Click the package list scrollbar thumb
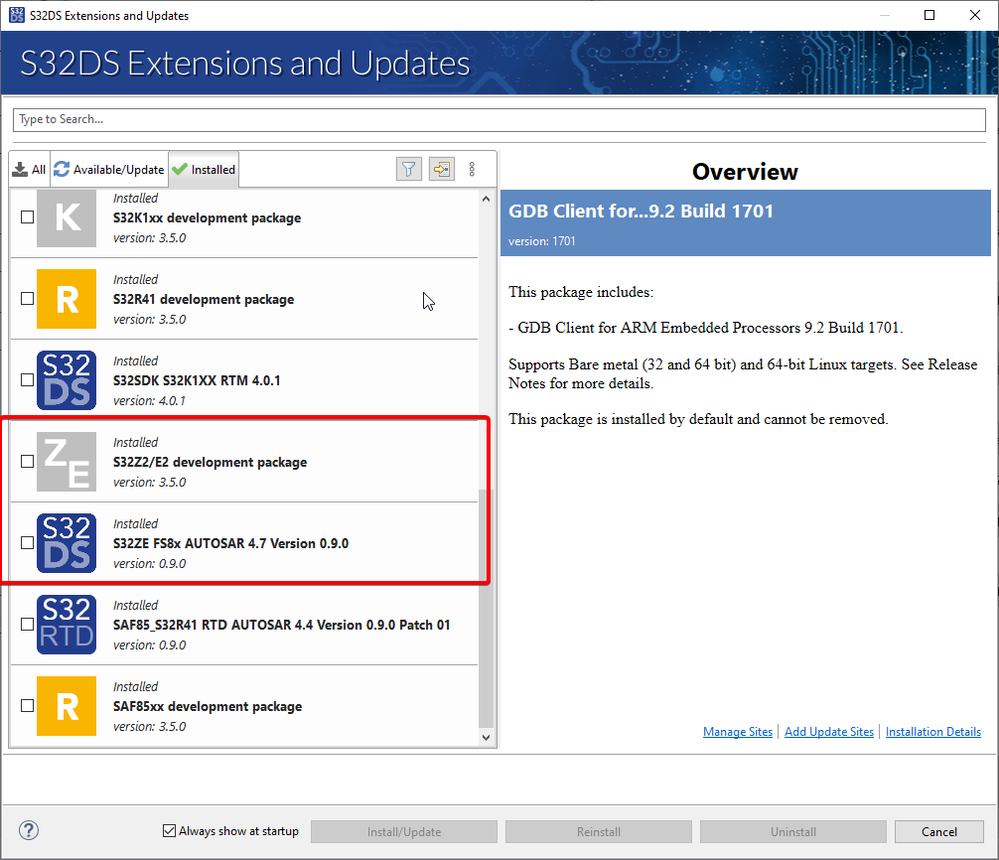 [x=486, y=608]
